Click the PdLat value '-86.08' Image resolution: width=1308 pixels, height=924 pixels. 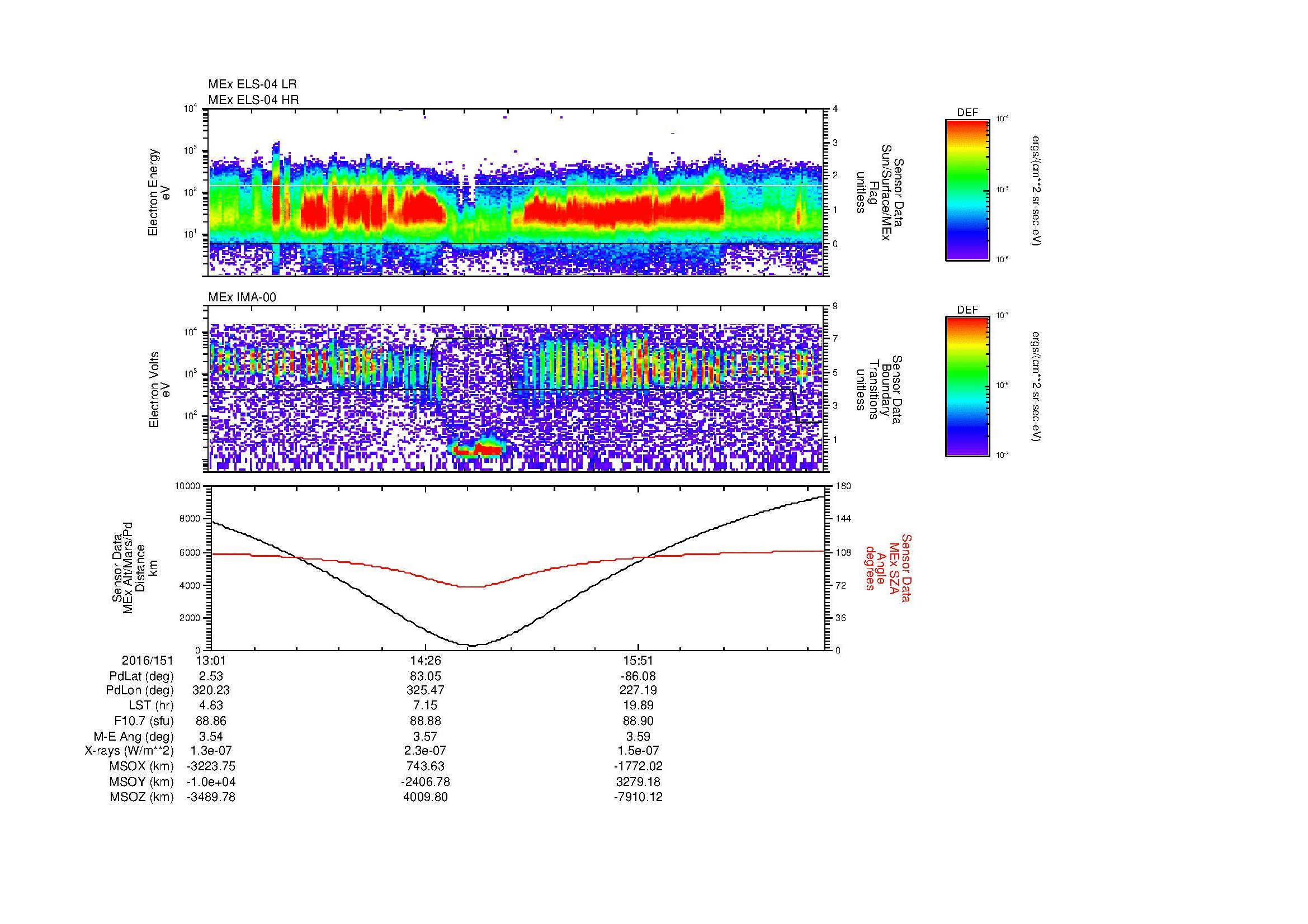pyautogui.click(x=638, y=676)
